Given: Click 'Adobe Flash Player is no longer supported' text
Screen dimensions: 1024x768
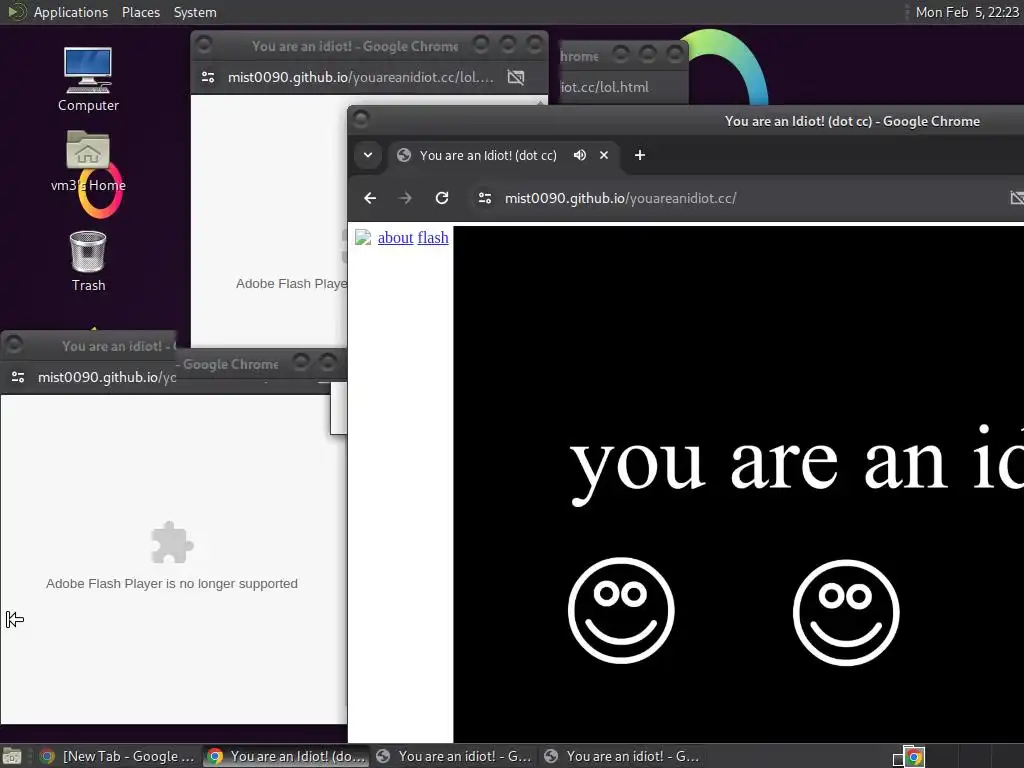Looking at the screenshot, I should (x=172, y=584).
